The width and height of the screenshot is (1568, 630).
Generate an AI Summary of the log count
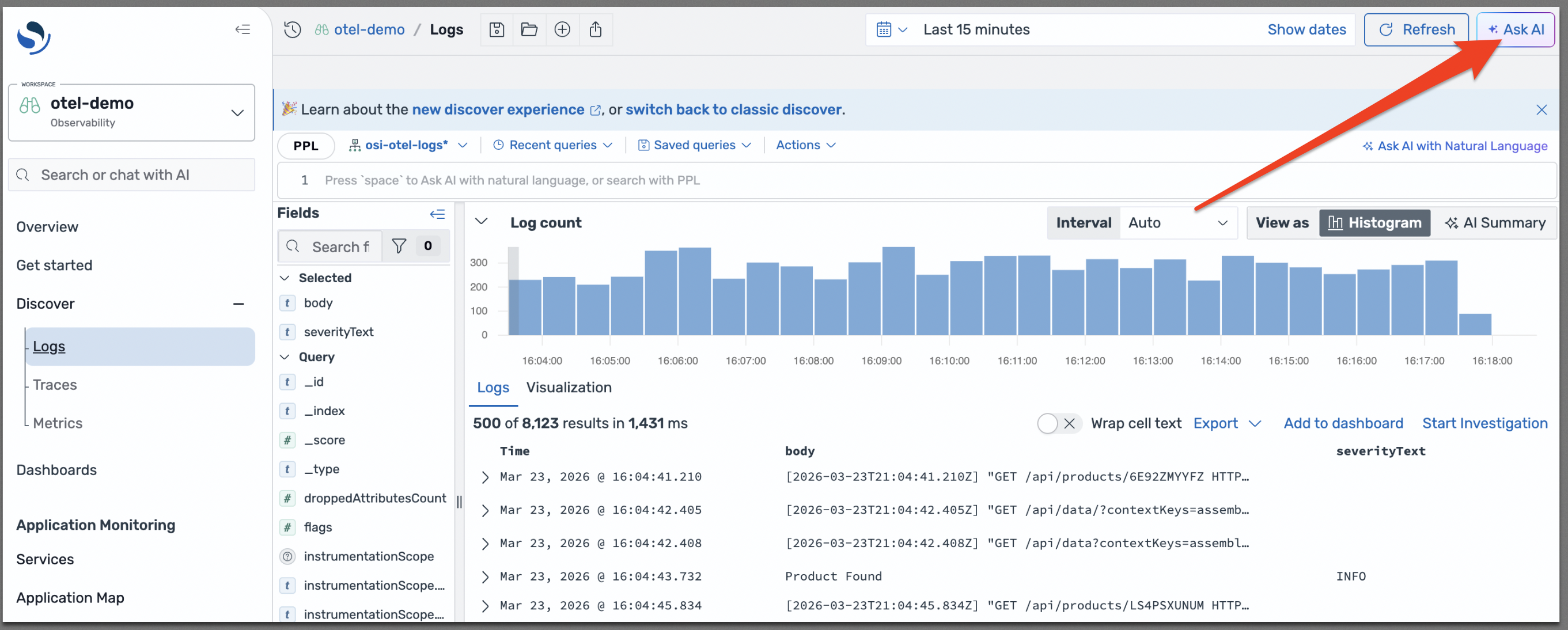tap(1495, 223)
